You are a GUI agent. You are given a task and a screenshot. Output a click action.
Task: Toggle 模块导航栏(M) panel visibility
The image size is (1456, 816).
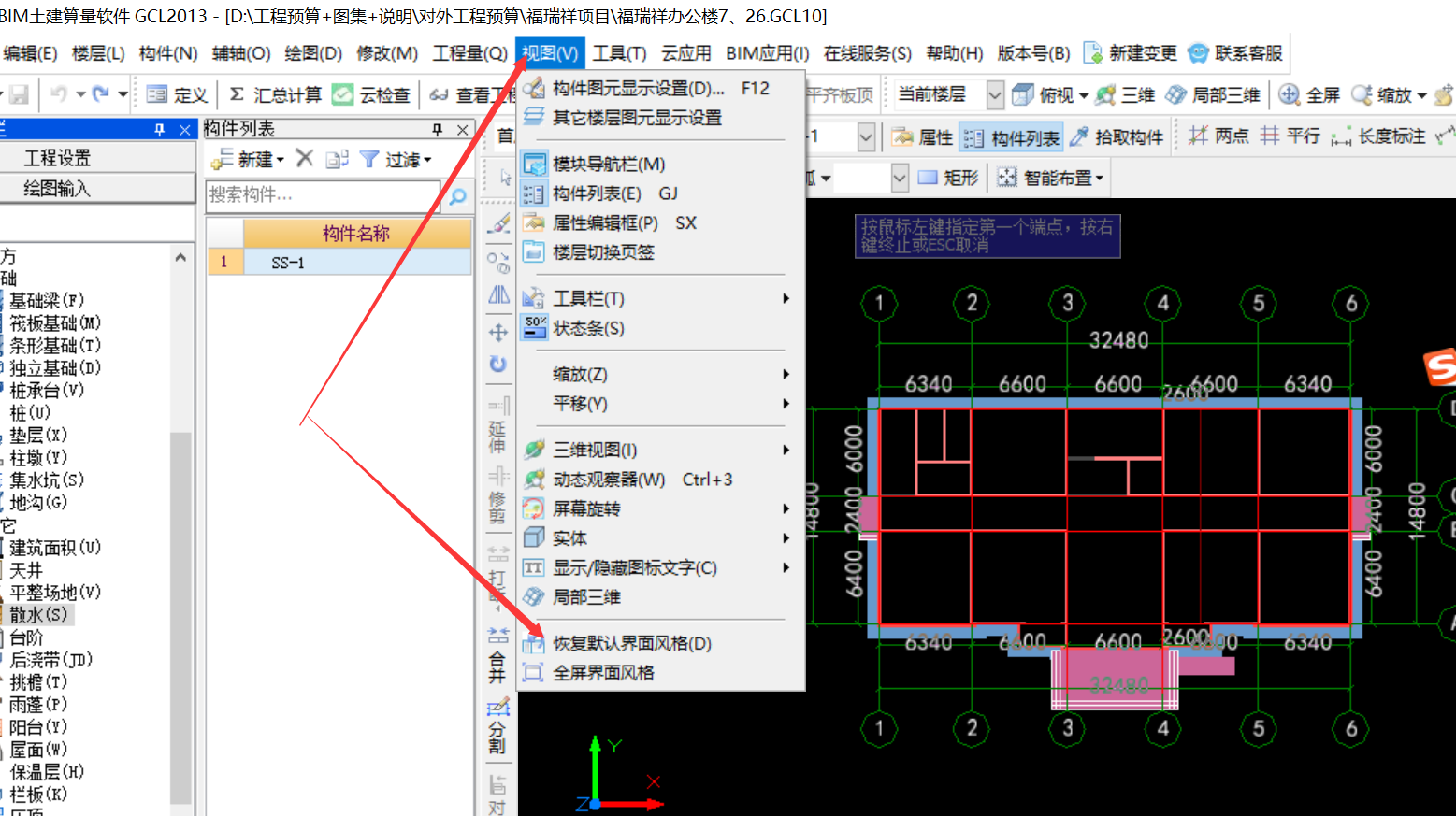(x=609, y=165)
